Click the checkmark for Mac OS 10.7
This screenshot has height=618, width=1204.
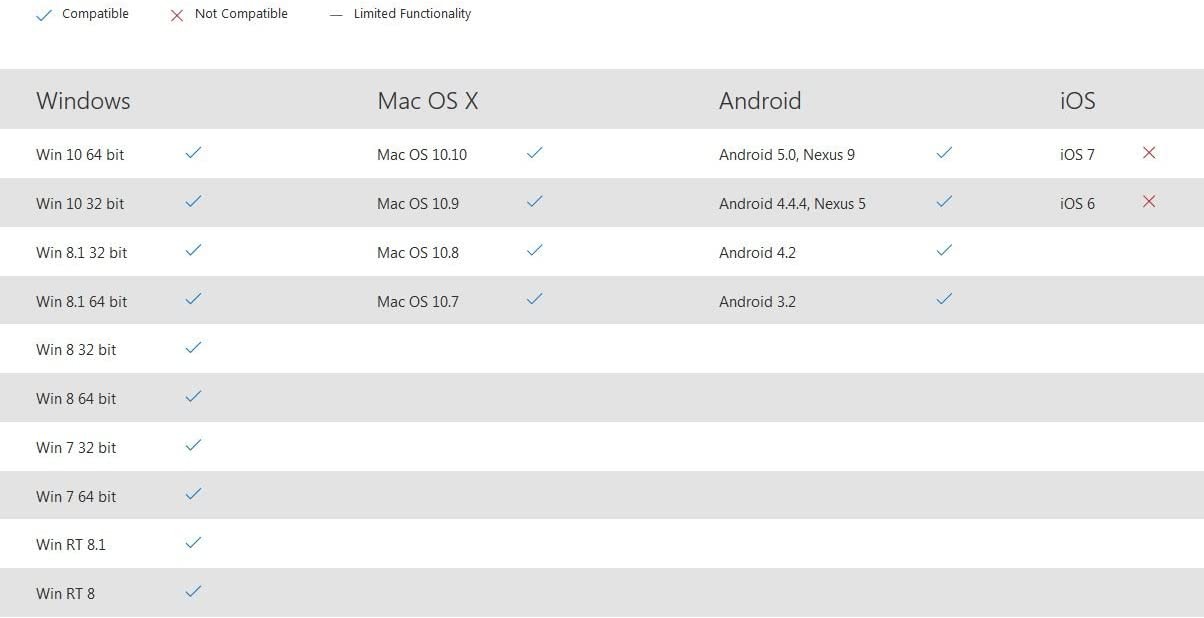pyautogui.click(x=534, y=299)
